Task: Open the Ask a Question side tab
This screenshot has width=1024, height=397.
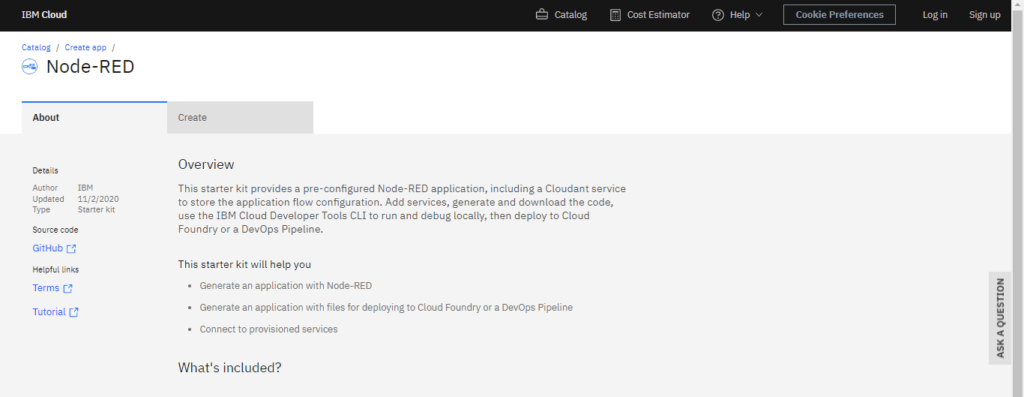Action: pos(1000,318)
